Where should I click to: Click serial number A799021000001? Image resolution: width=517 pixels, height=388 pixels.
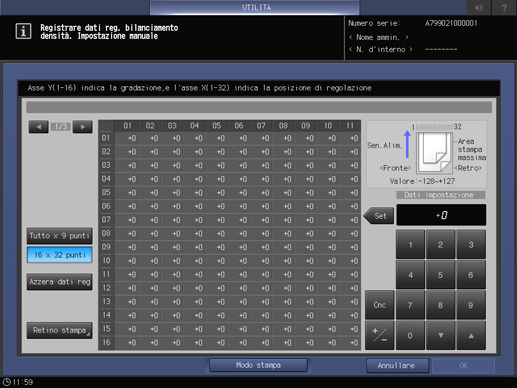point(451,23)
